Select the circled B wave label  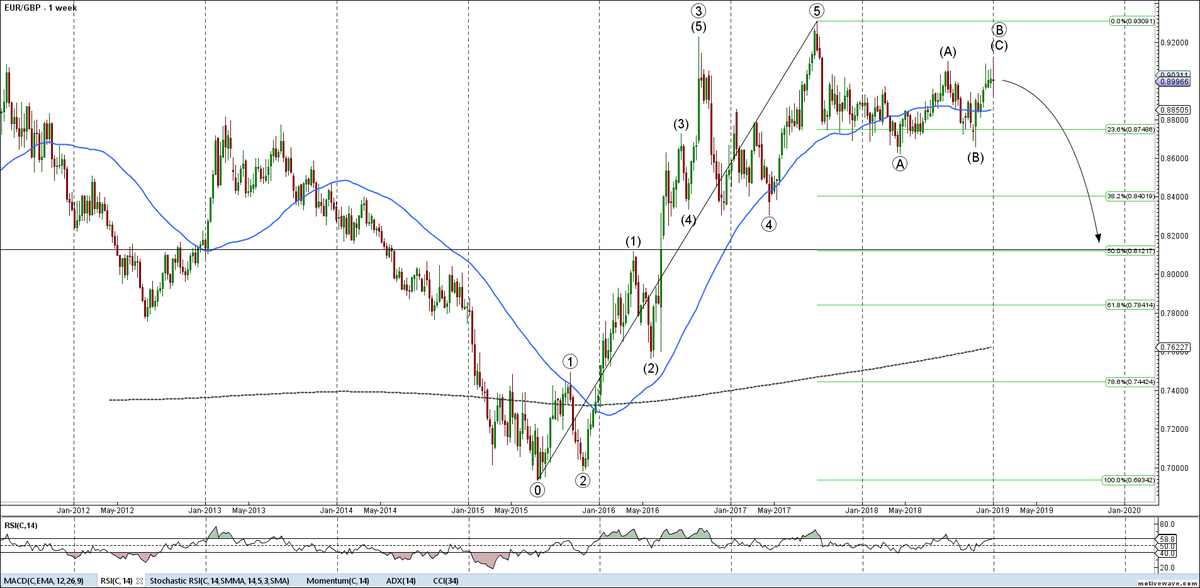coord(998,29)
